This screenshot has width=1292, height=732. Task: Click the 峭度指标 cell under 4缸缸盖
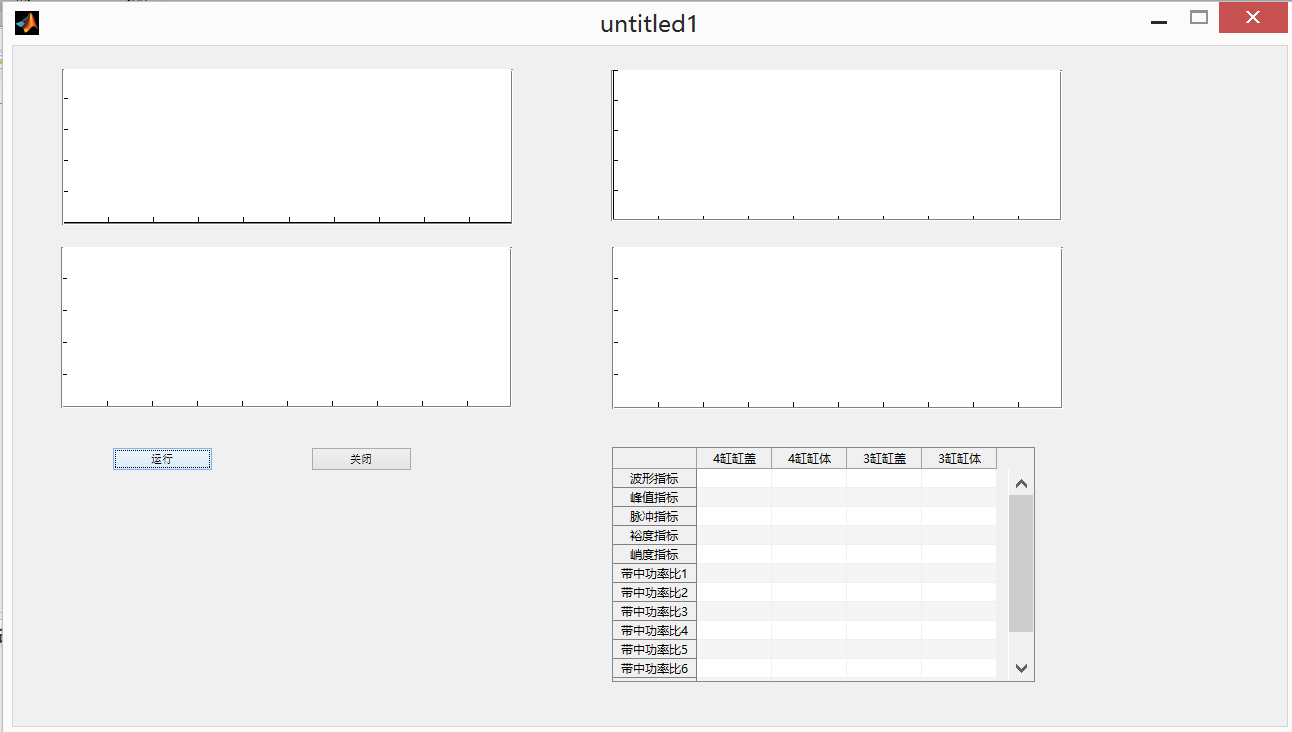pyautogui.click(x=734, y=554)
